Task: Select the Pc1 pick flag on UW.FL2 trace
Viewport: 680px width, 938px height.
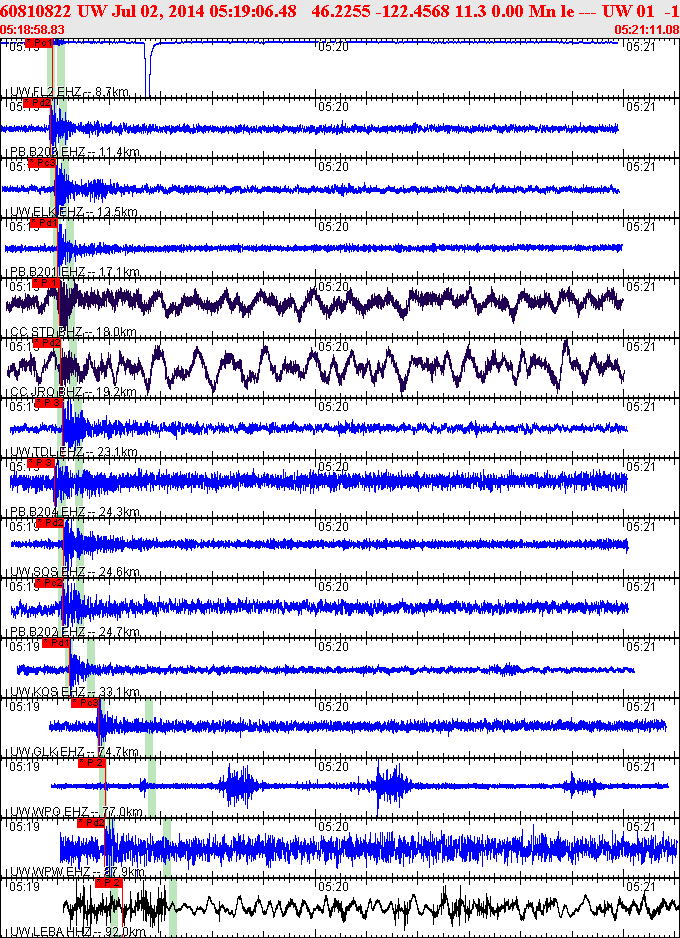Action: click(x=39, y=42)
